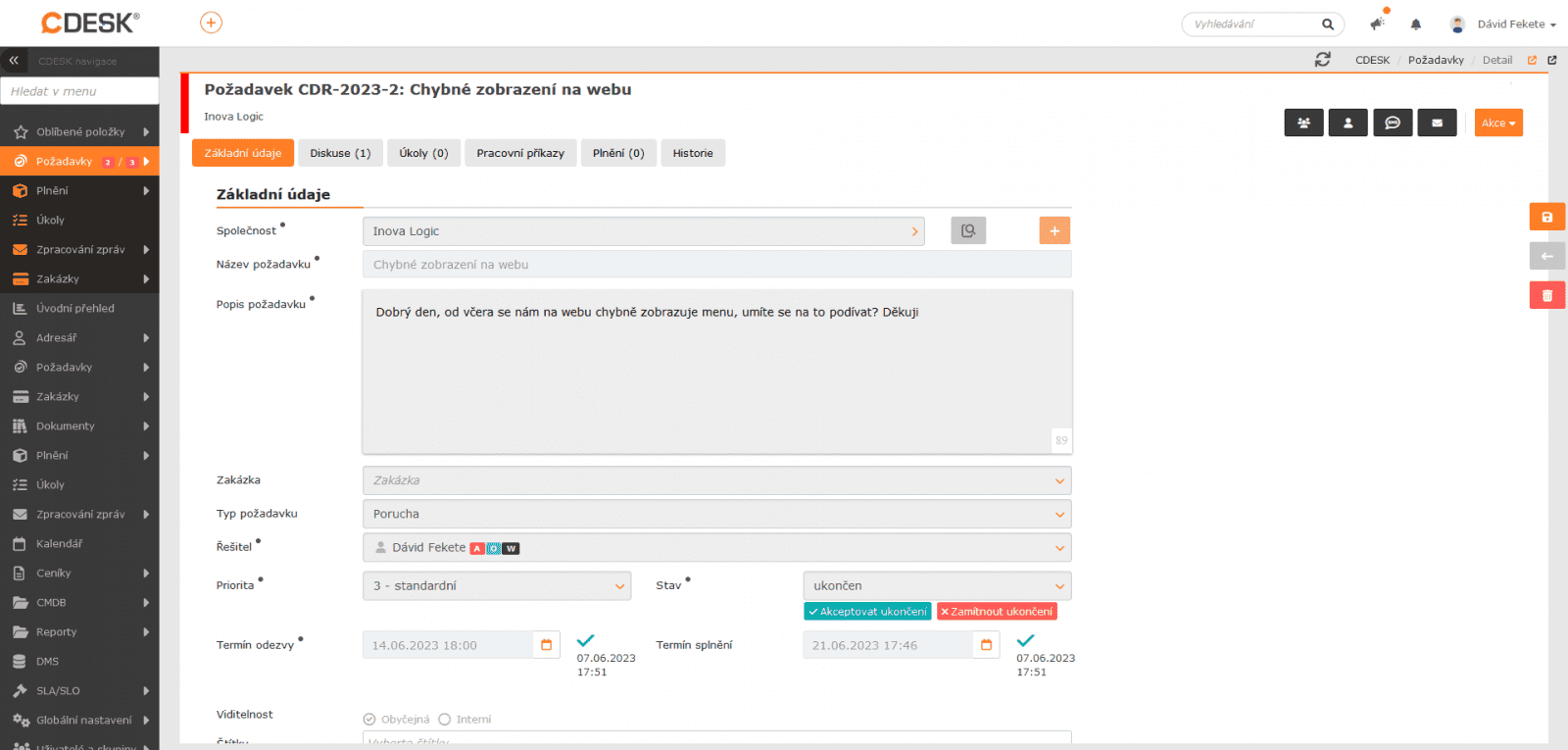Select the Obyčejná visibility radio
The image size is (1568, 750).
click(369, 720)
